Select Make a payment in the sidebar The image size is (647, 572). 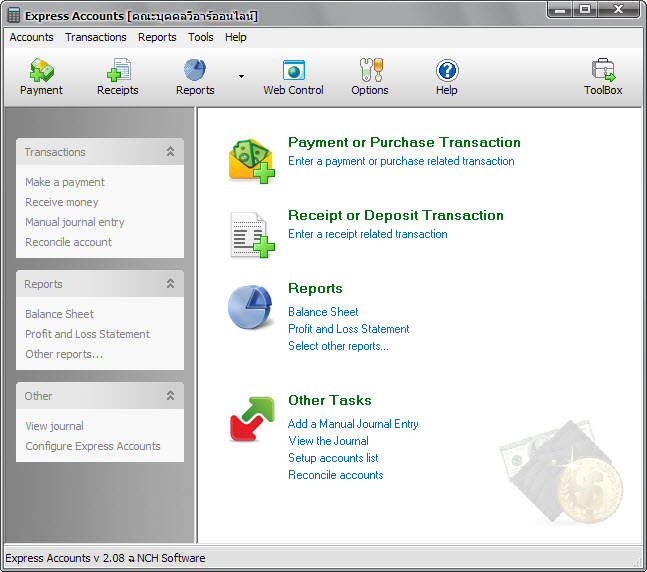[x=65, y=182]
